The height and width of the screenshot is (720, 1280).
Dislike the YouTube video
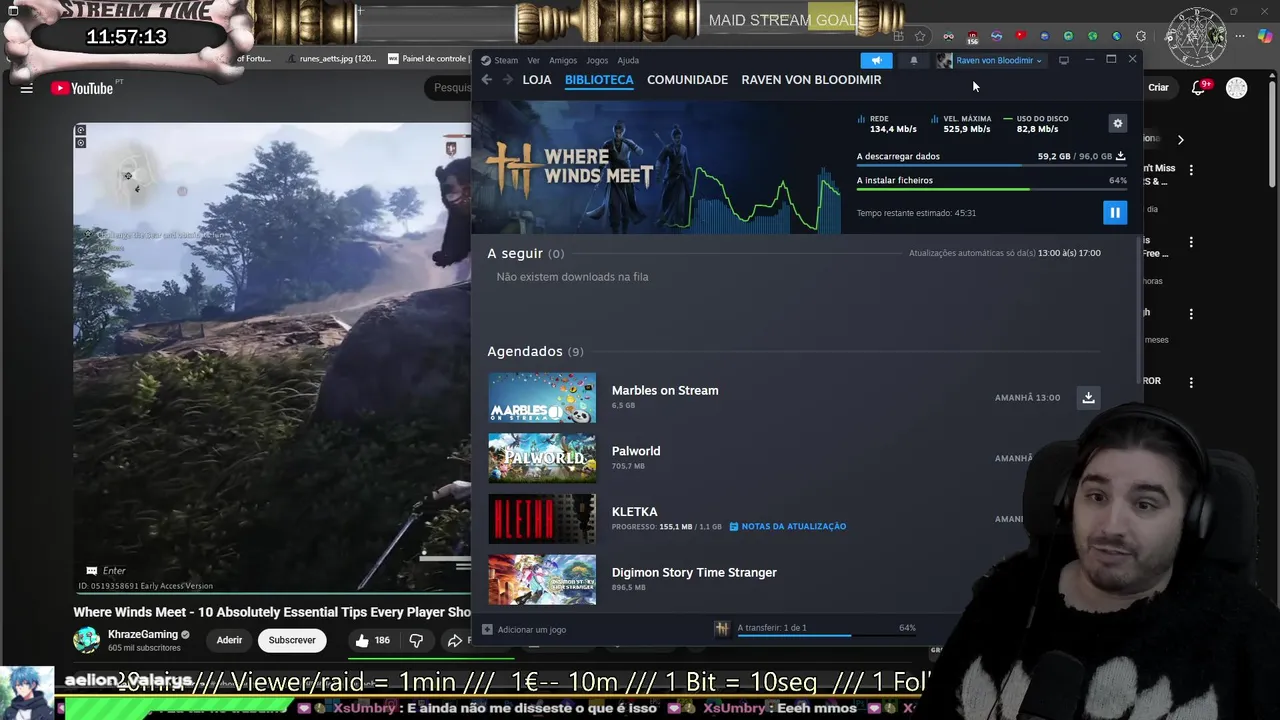(x=416, y=640)
